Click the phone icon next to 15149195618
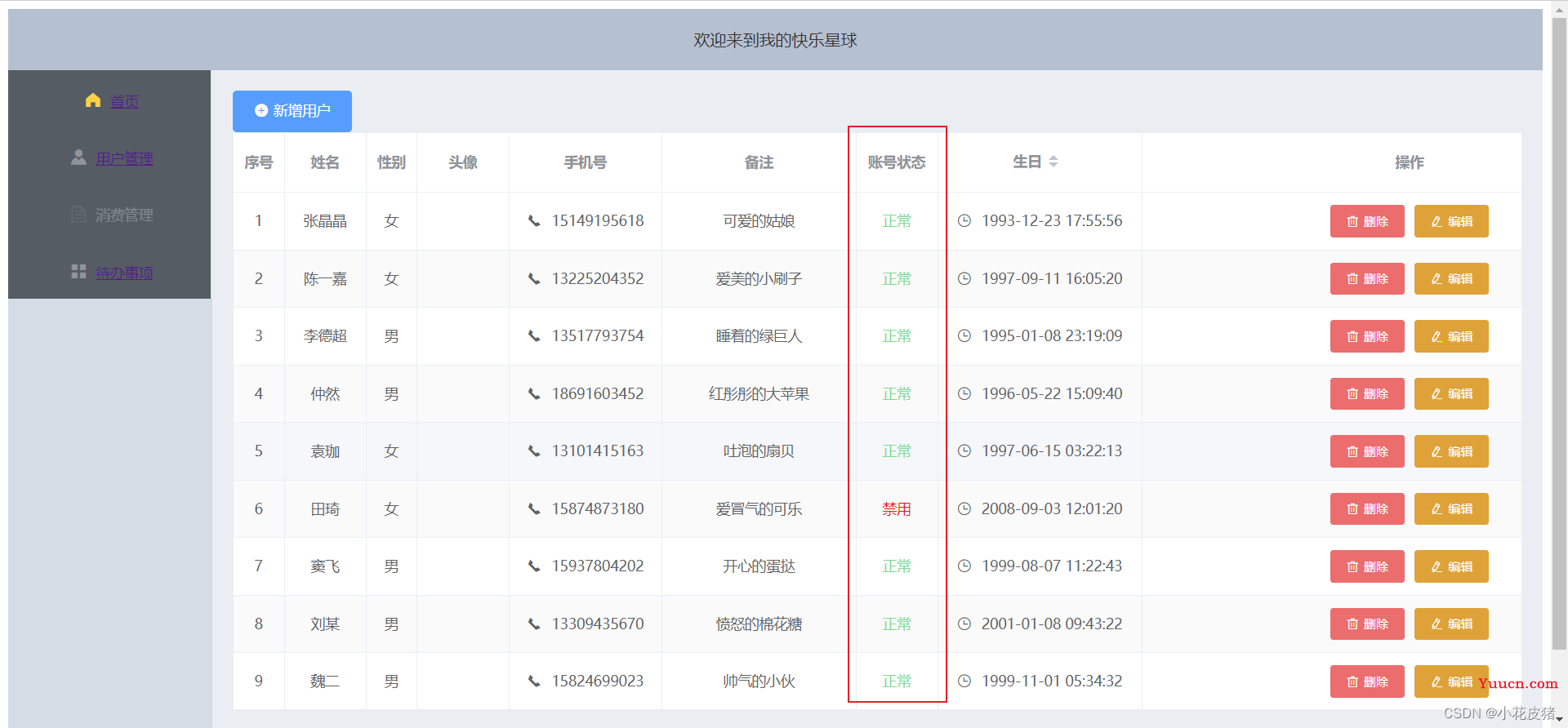 tap(534, 221)
